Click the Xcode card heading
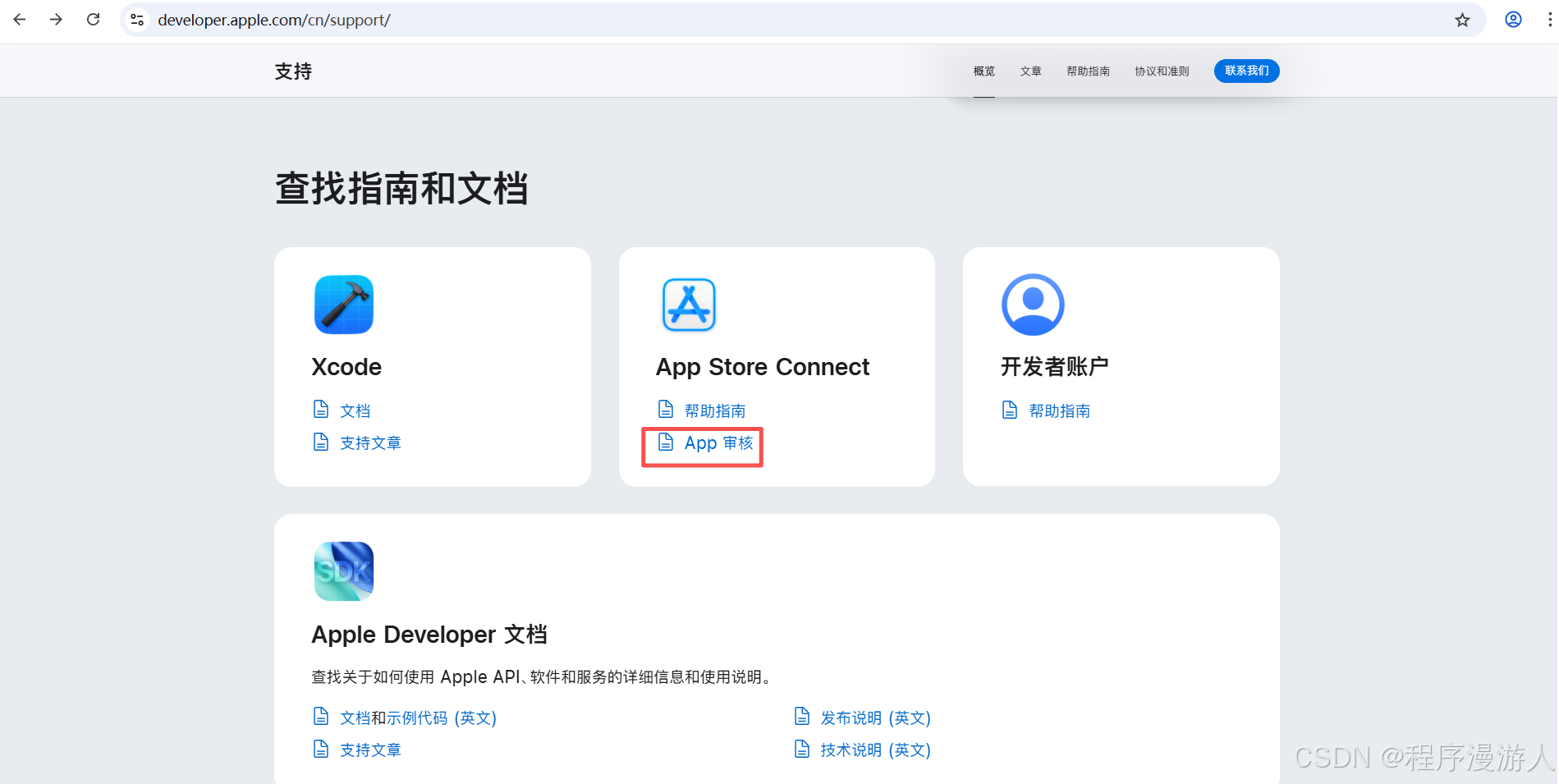1559x784 pixels. [346, 367]
